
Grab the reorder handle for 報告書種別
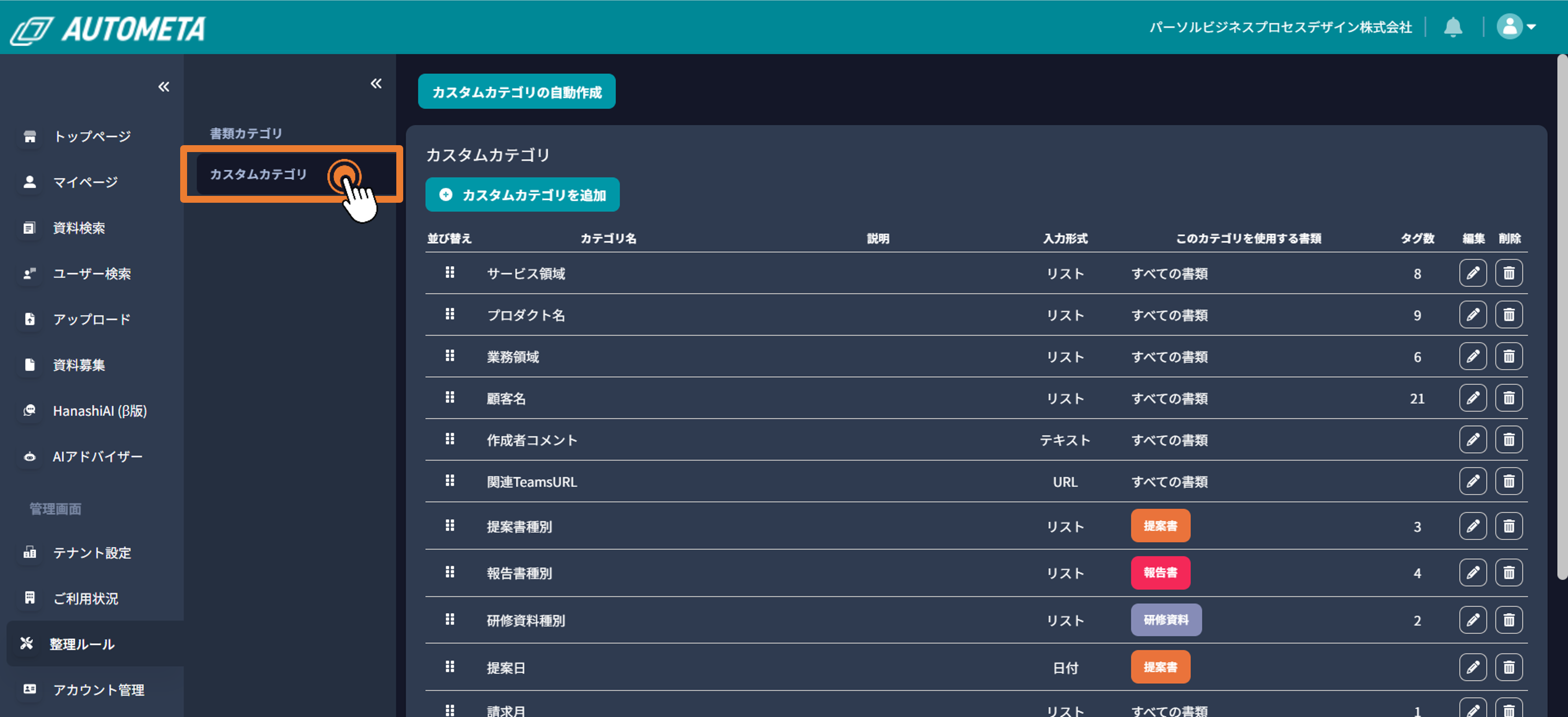(450, 572)
